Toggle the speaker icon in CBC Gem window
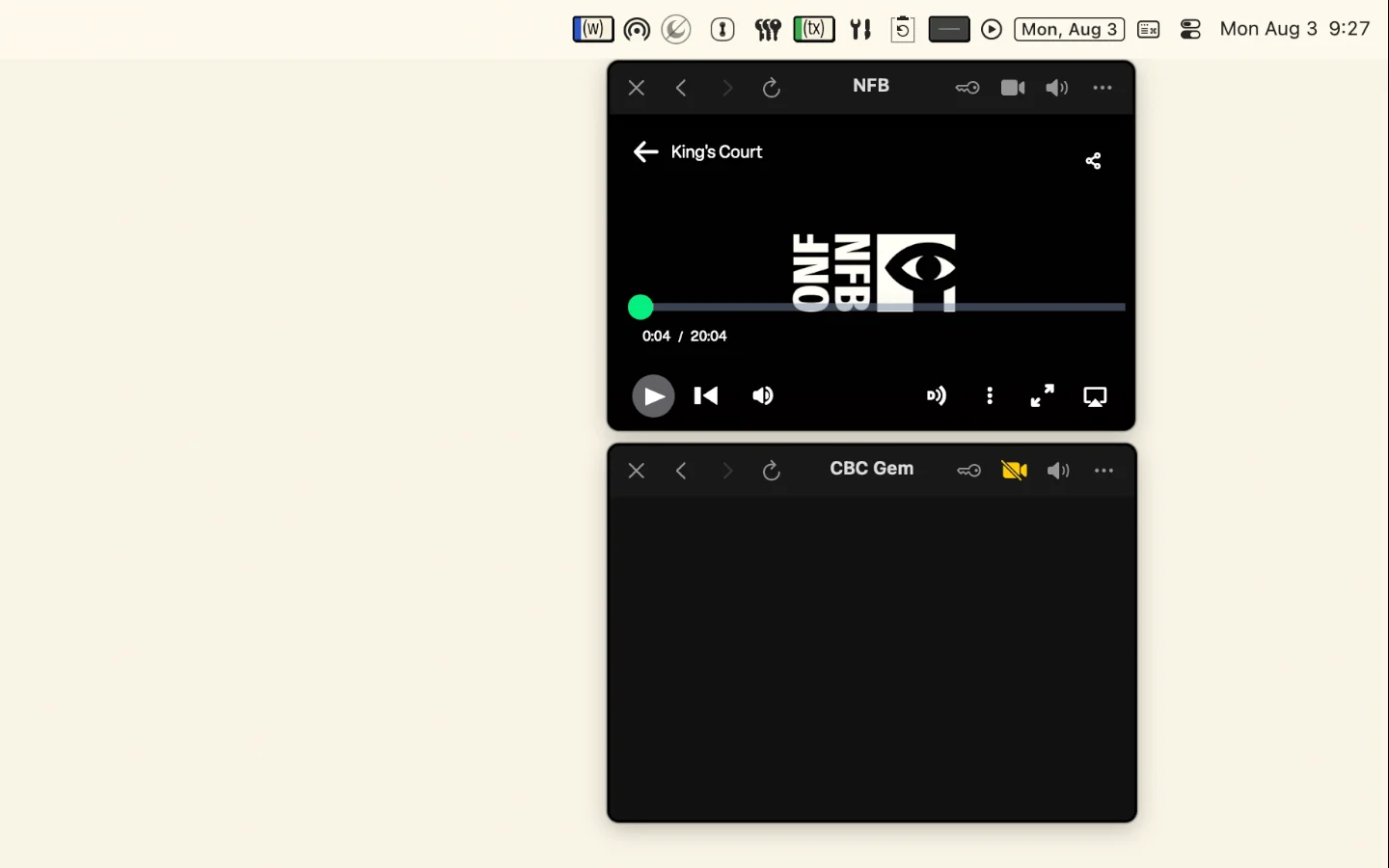The width and height of the screenshot is (1389, 868). tap(1058, 471)
